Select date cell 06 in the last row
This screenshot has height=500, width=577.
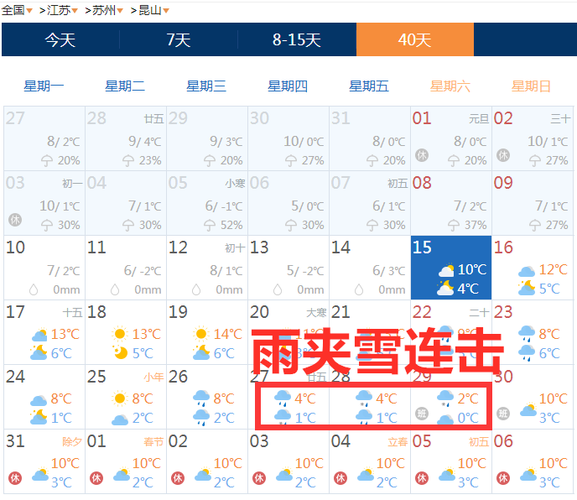pyautogui.click(x=532, y=461)
